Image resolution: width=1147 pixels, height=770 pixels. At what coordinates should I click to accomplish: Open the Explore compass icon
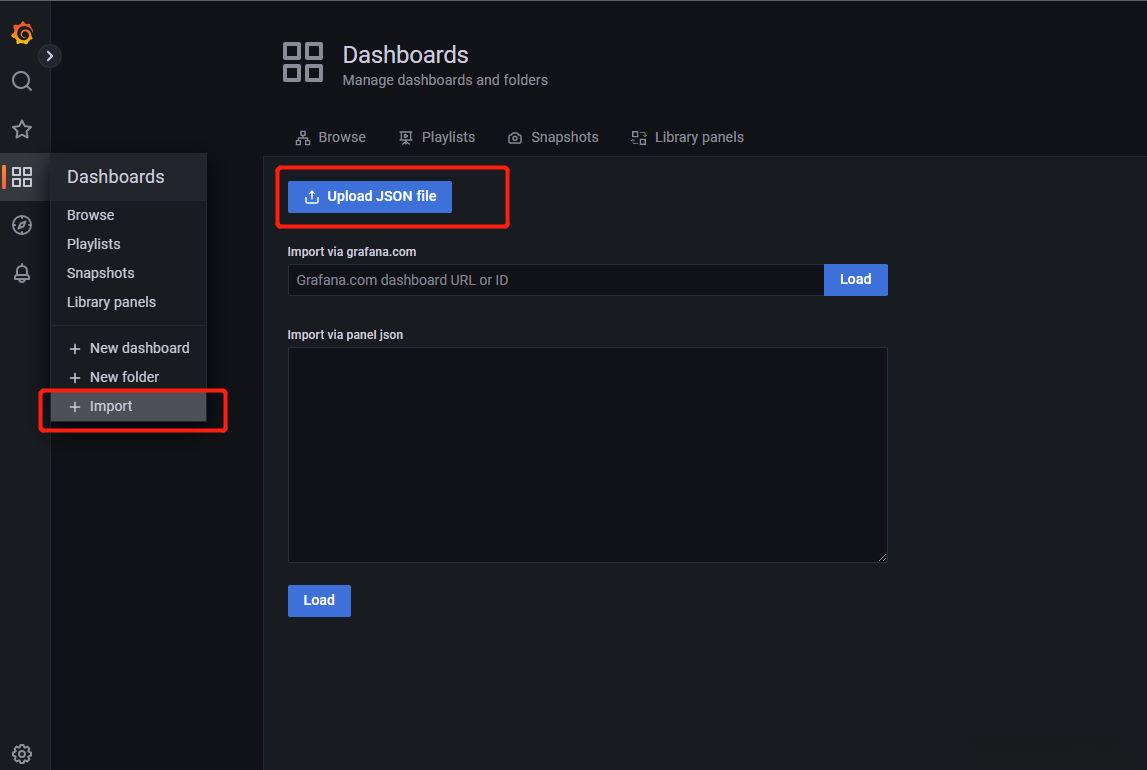pos(22,225)
